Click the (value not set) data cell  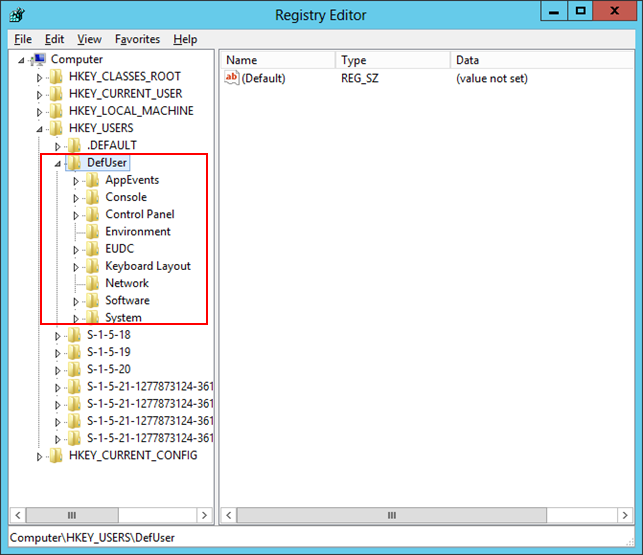click(492, 78)
